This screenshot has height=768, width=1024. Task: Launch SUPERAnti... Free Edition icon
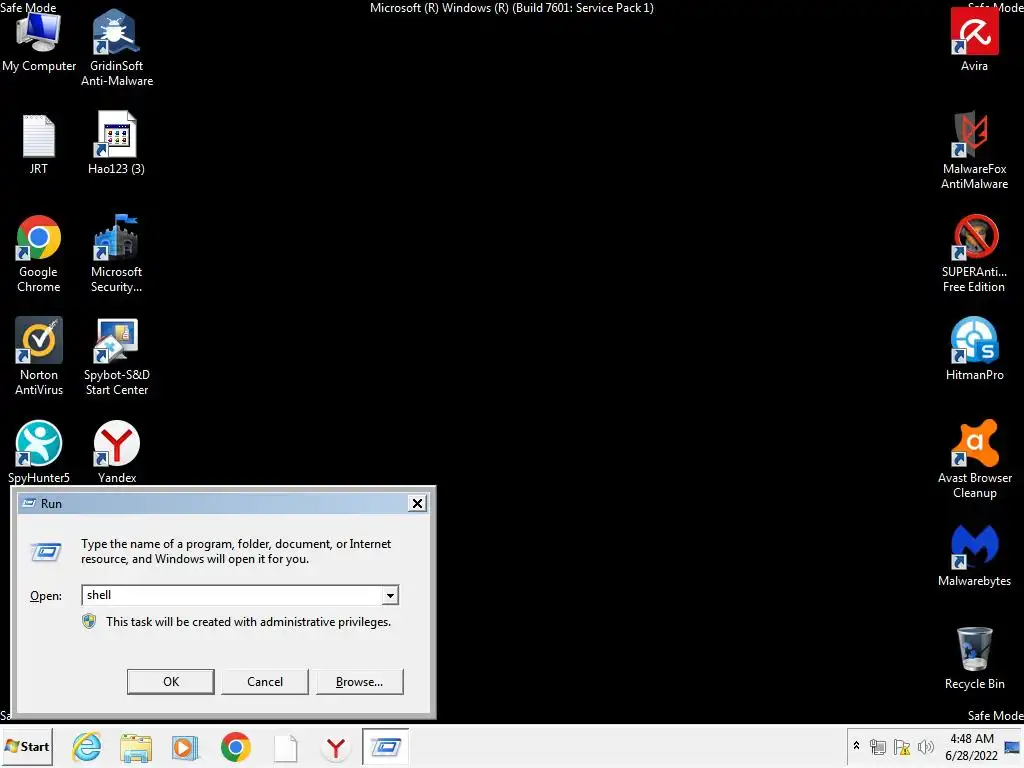click(974, 254)
